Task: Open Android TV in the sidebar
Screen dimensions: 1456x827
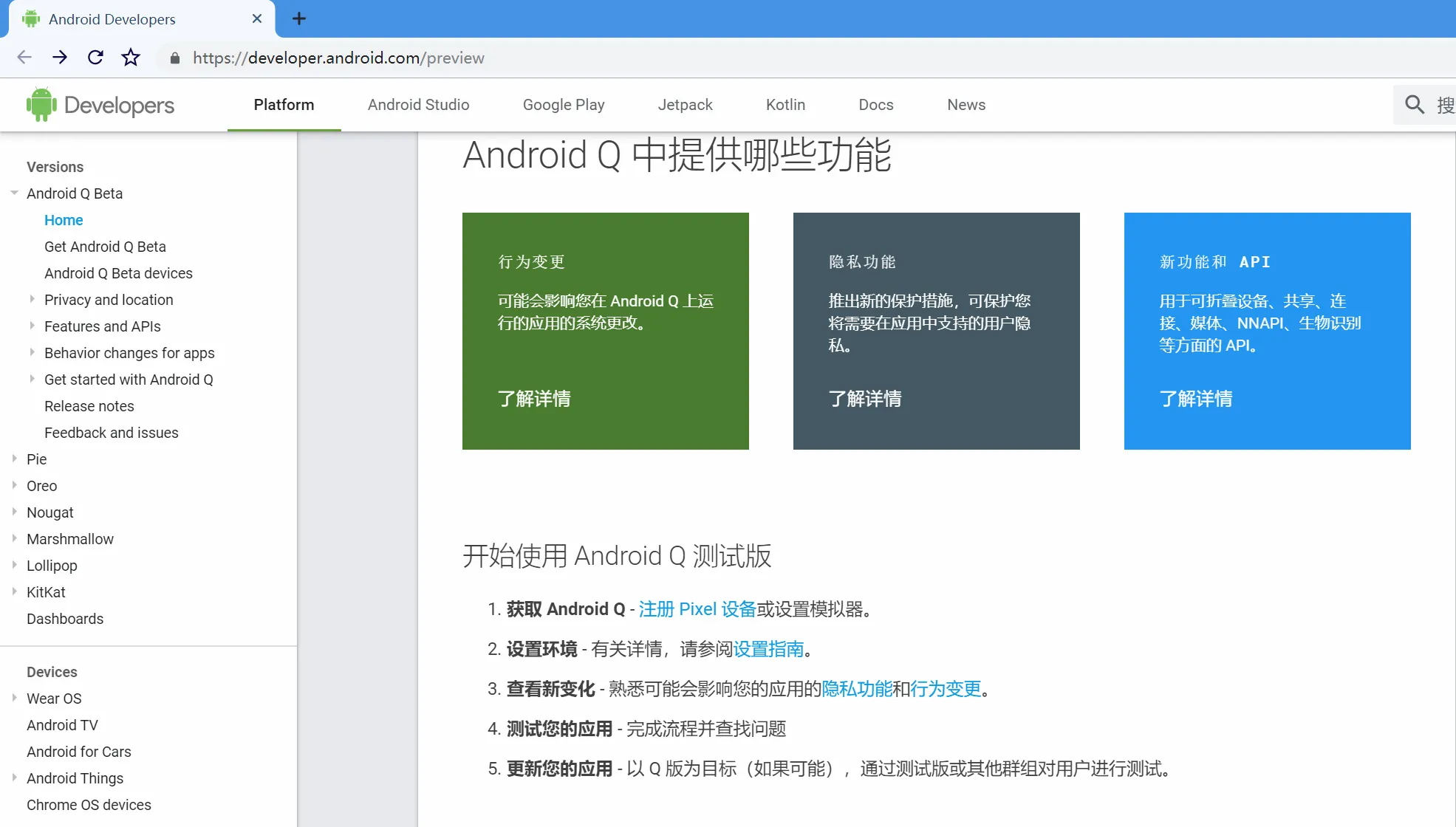Action: pyautogui.click(x=62, y=725)
